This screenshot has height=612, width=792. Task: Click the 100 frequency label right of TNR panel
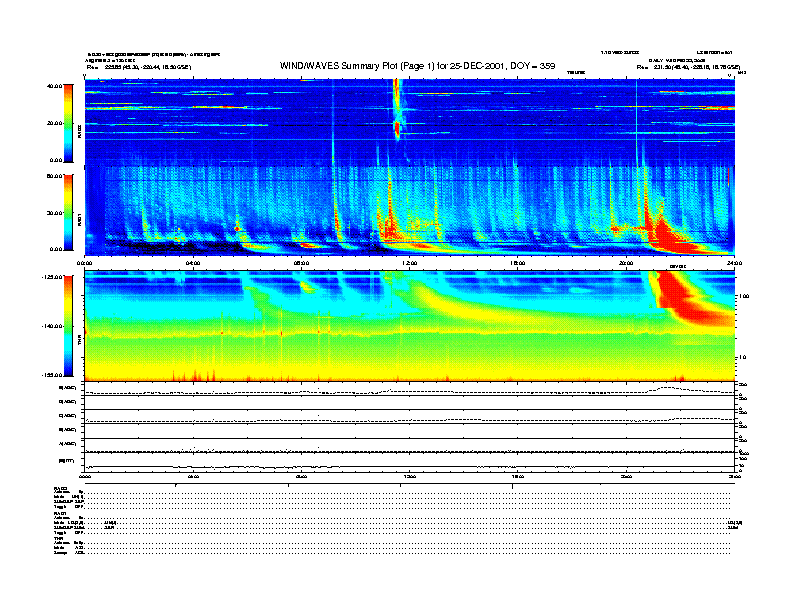(x=745, y=296)
